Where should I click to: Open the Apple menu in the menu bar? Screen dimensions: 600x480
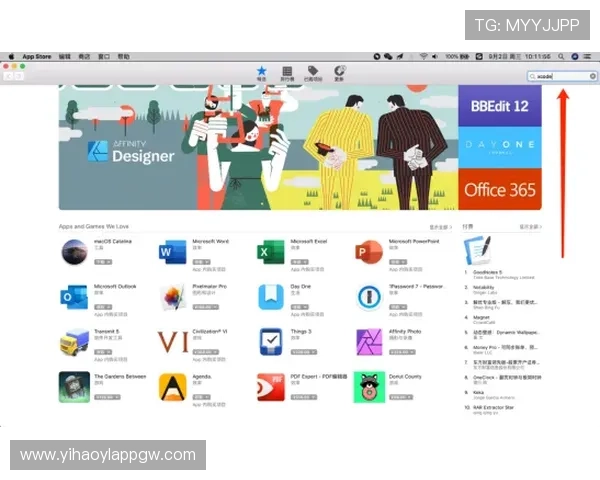tap(11, 56)
